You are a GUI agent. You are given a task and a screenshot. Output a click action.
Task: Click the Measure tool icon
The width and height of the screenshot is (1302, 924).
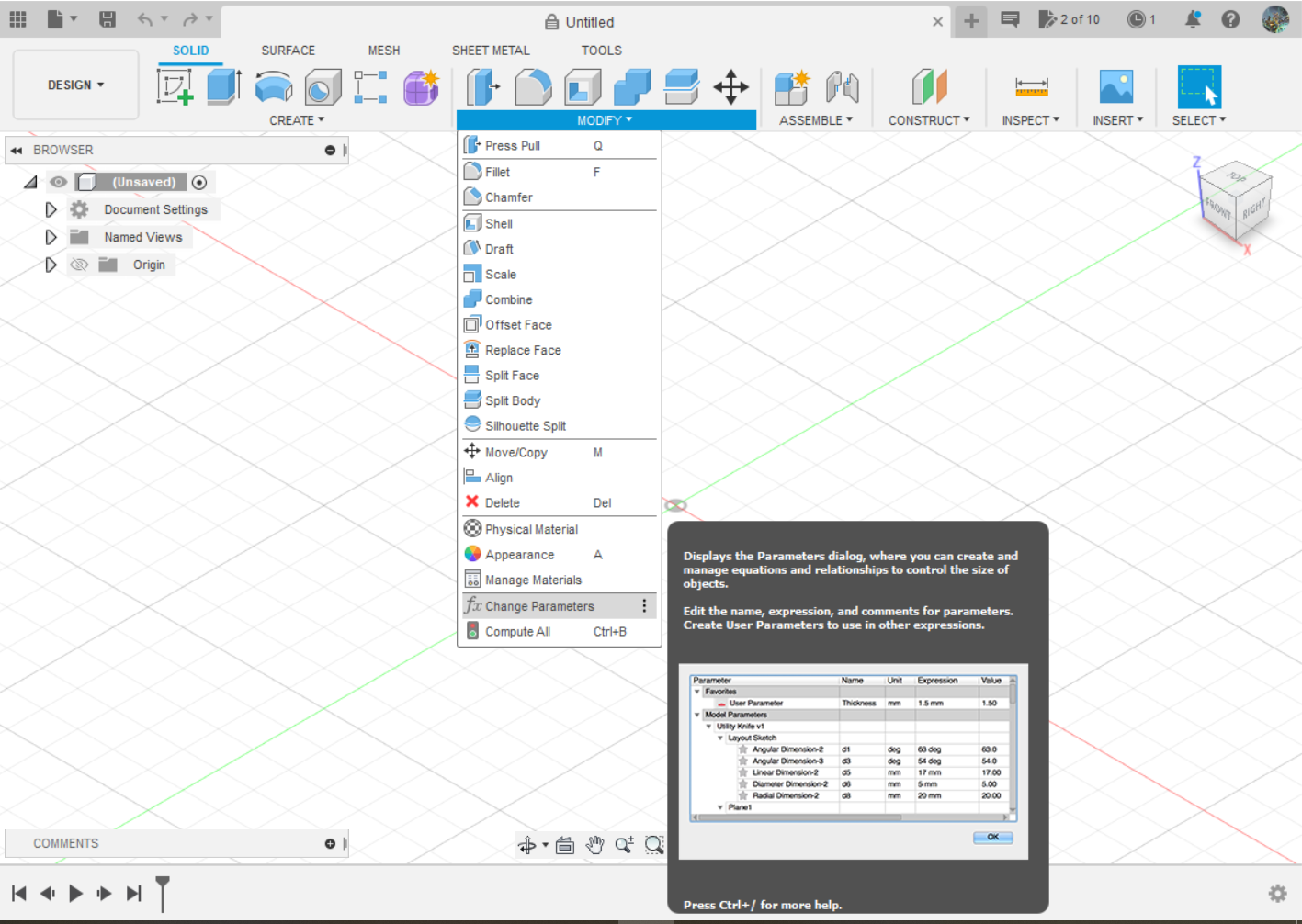1031,87
